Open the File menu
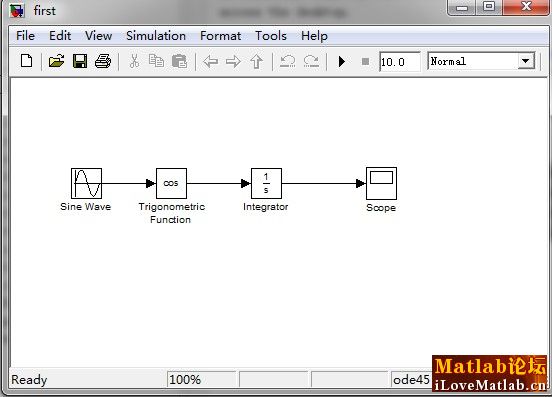The height and width of the screenshot is (397, 552). tap(25, 36)
